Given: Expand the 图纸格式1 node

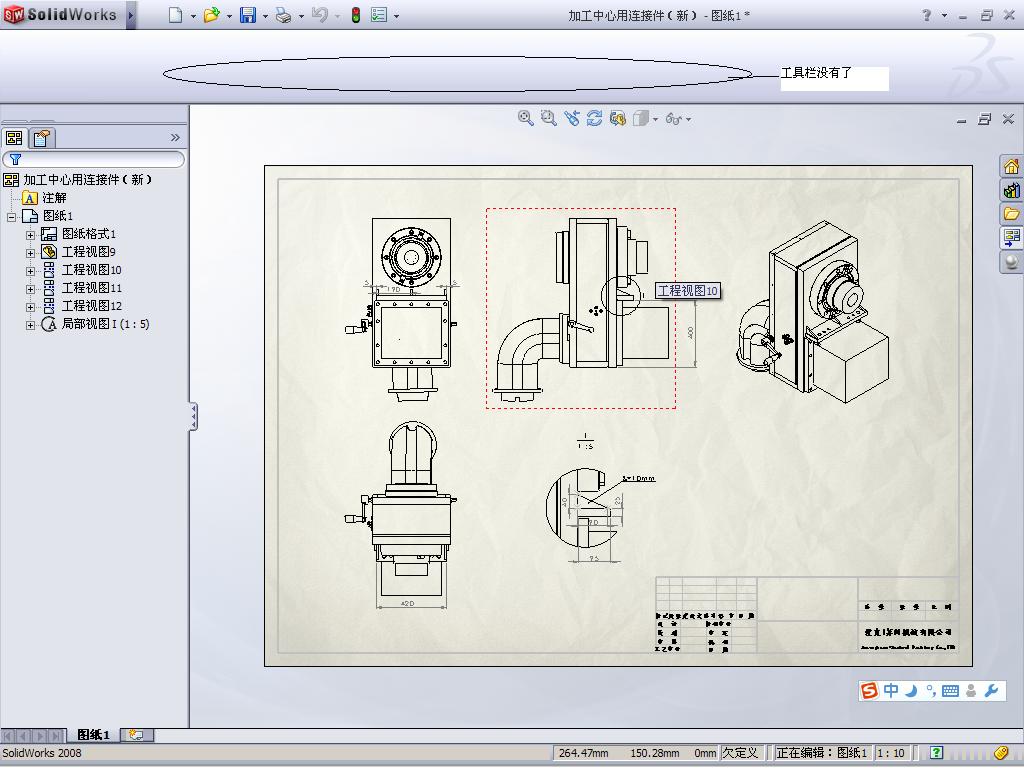Looking at the screenshot, I should point(30,234).
